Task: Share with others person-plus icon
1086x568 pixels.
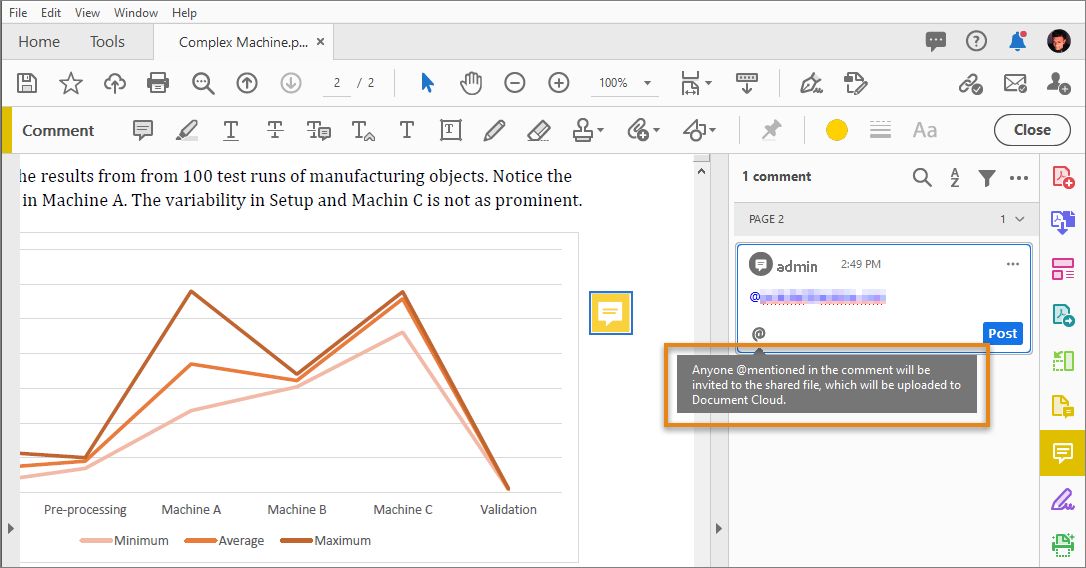Action: coord(1058,83)
